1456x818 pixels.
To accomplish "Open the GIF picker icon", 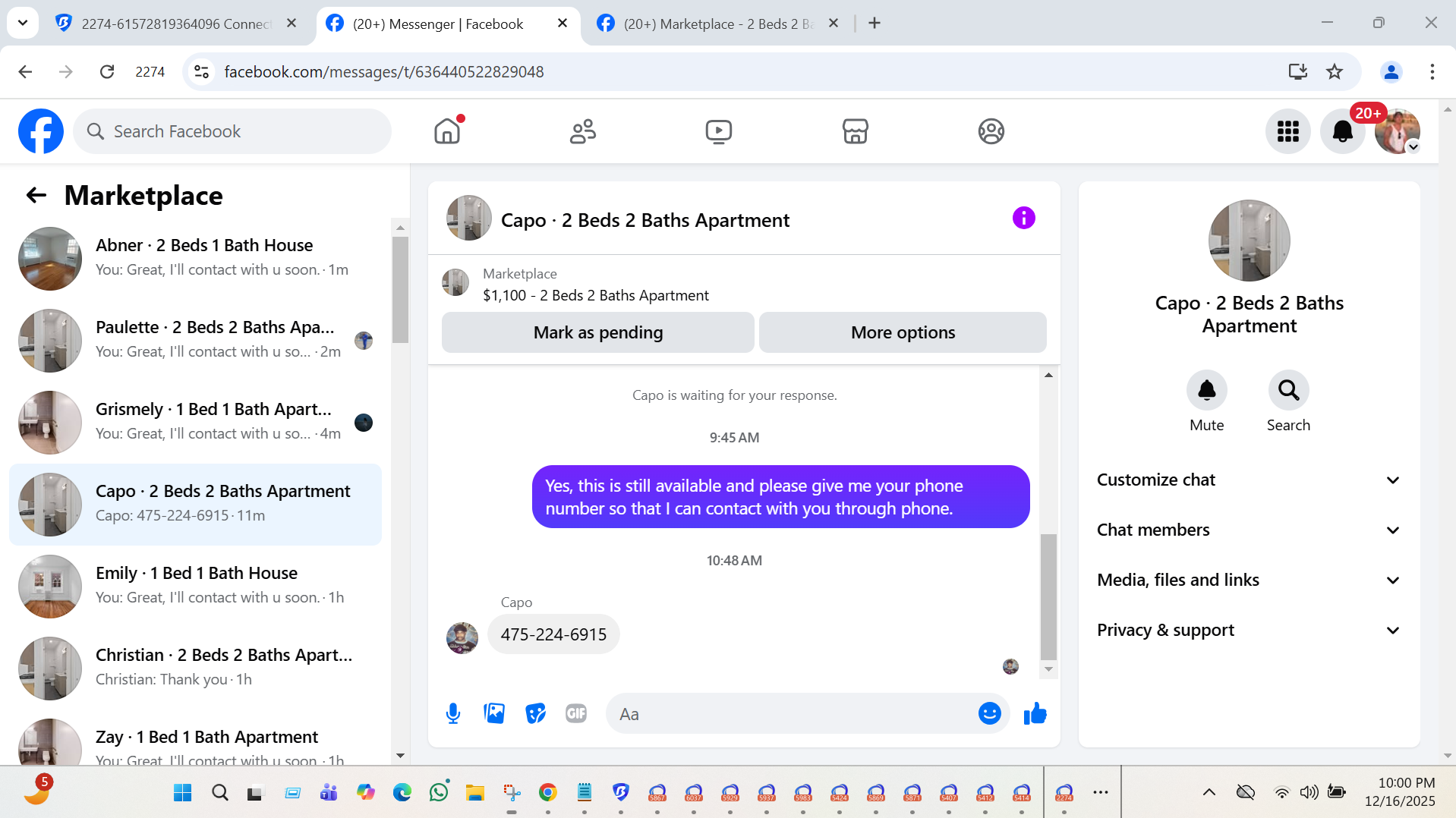I will coord(576,713).
